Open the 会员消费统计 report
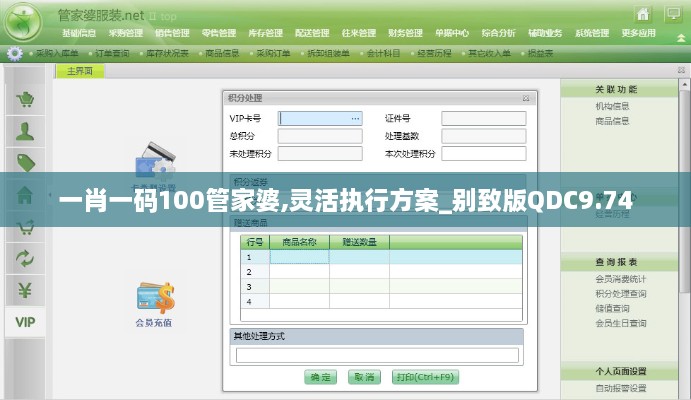This screenshot has width=691, height=400. pos(620,279)
